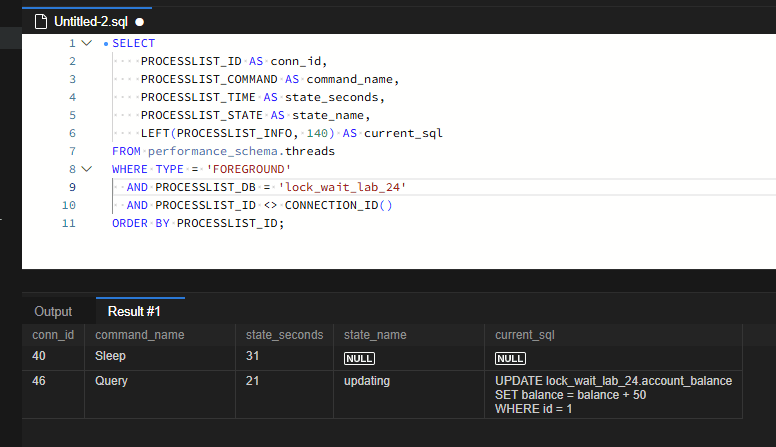Switch to the Result #1 tab
This screenshot has width=776, height=447.
134,311
